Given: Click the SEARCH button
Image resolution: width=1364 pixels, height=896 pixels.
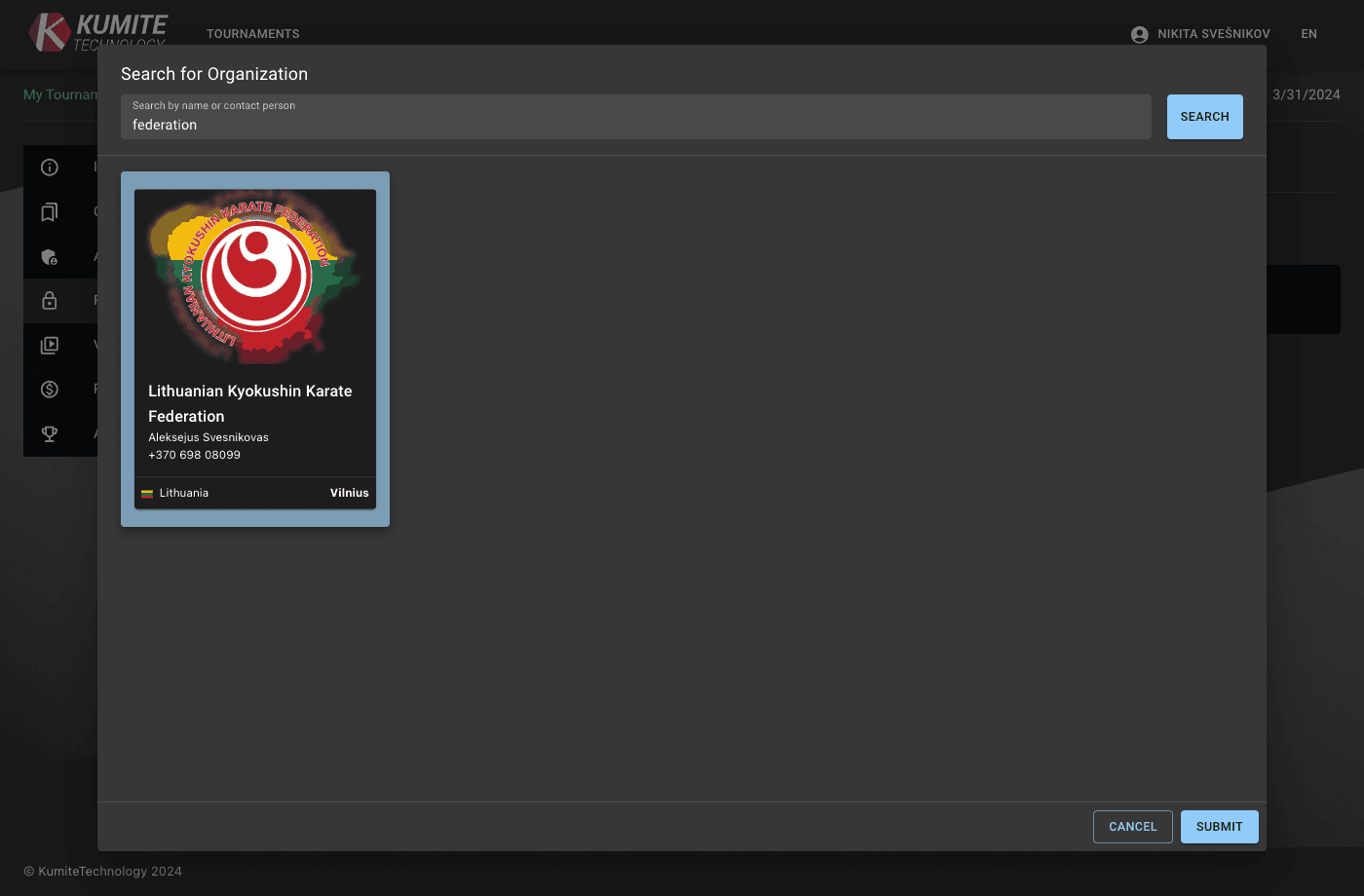Looking at the screenshot, I should 1204,116.
